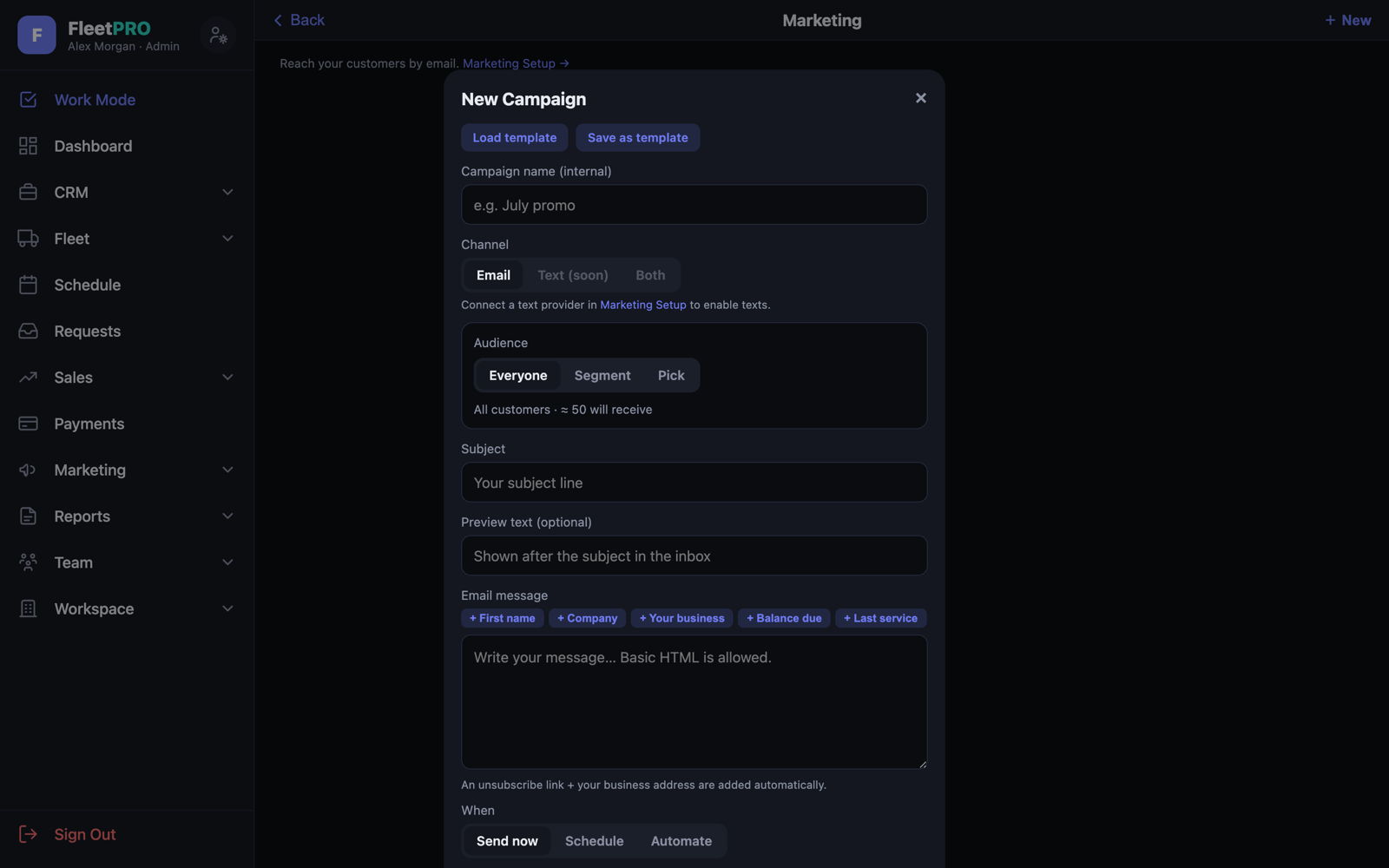Click the FleetPRO logo icon
The height and width of the screenshot is (868, 1389).
[x=36, y=35]
